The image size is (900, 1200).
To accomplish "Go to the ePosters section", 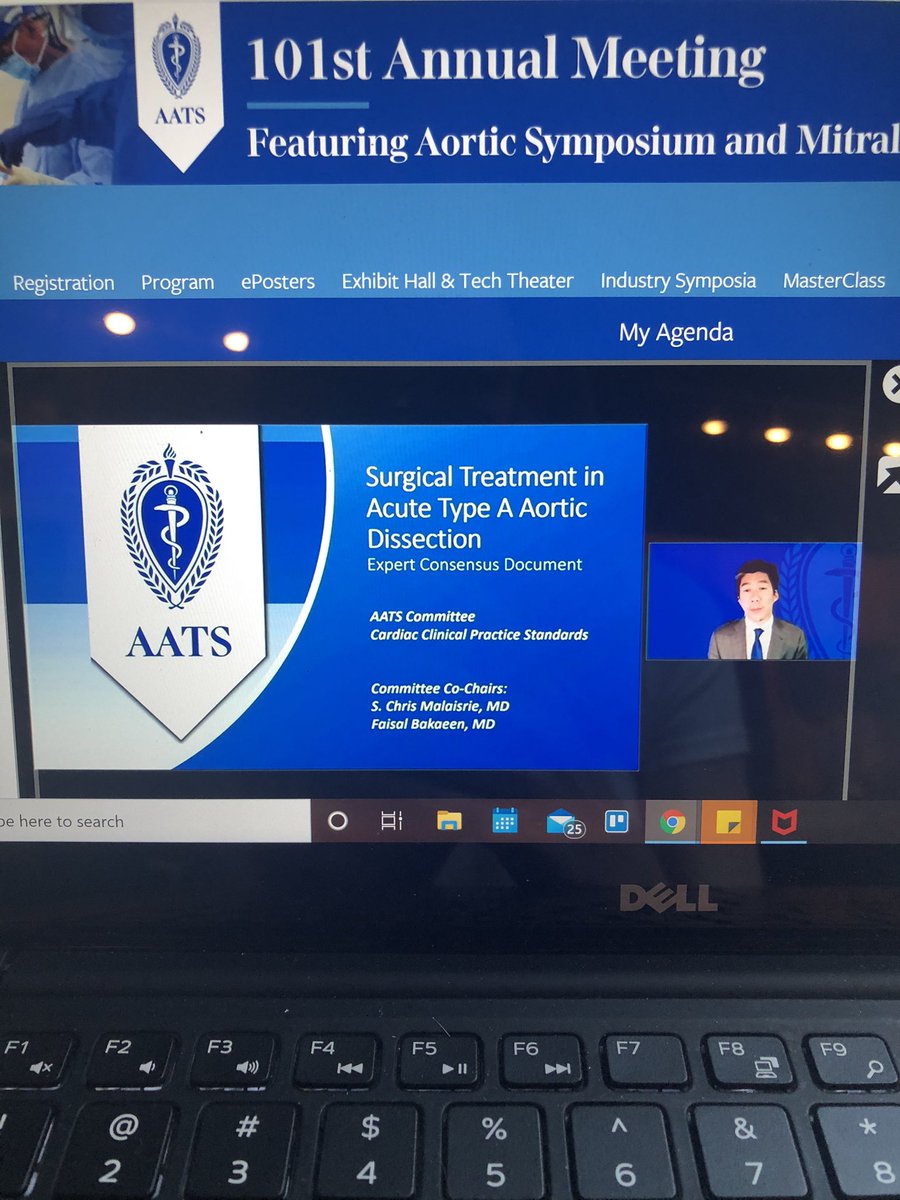I will click(x=278, y=282).
